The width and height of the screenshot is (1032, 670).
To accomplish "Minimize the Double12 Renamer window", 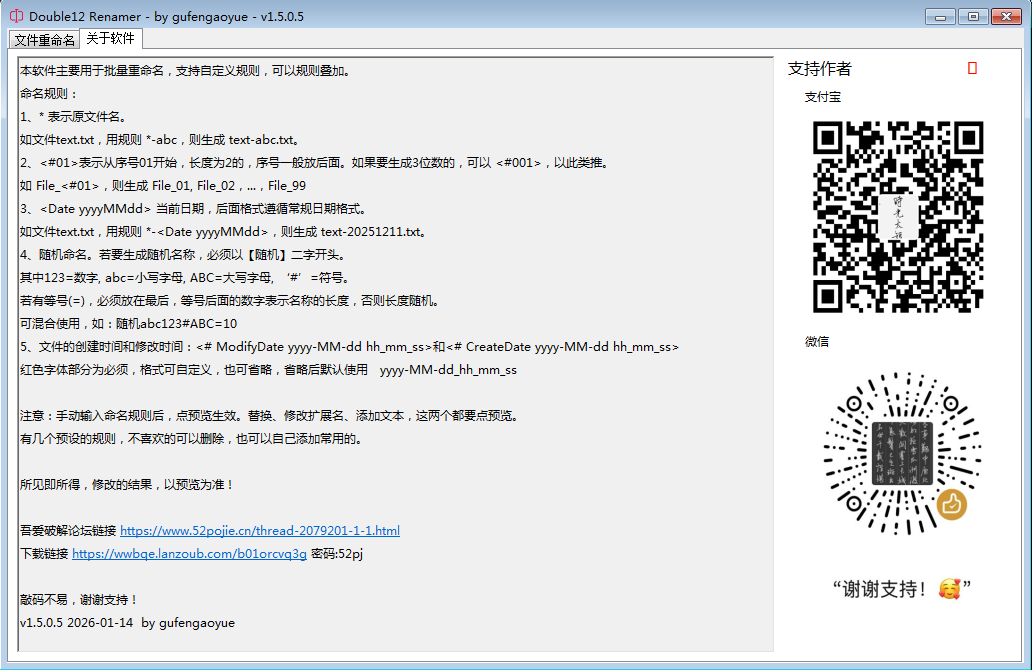I will tap(942, 16).
